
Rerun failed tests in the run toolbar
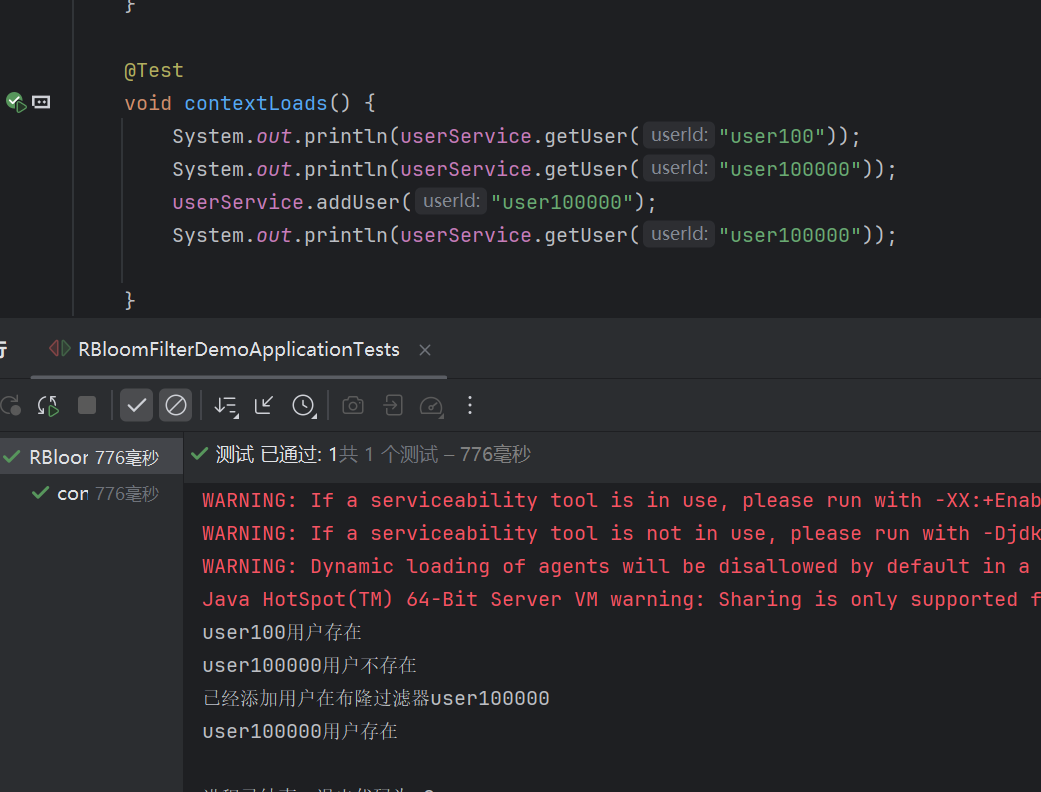47,405
